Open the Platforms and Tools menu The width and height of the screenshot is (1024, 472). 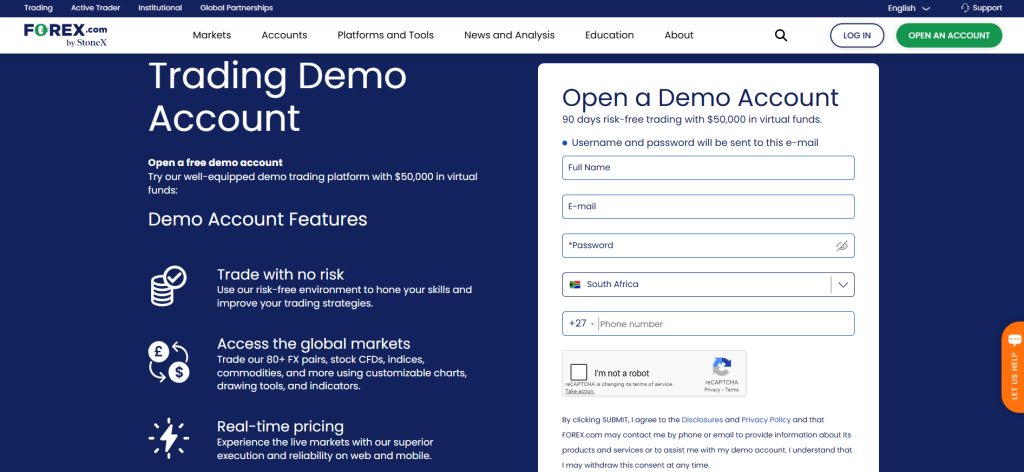[x=385, y=35]
